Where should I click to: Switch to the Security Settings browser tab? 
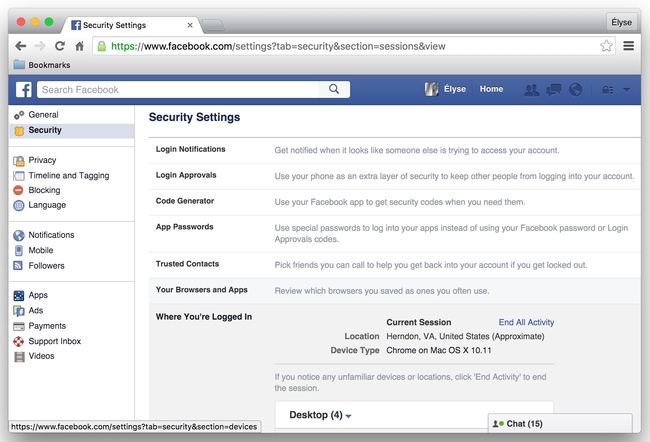[x=128, y=24]
